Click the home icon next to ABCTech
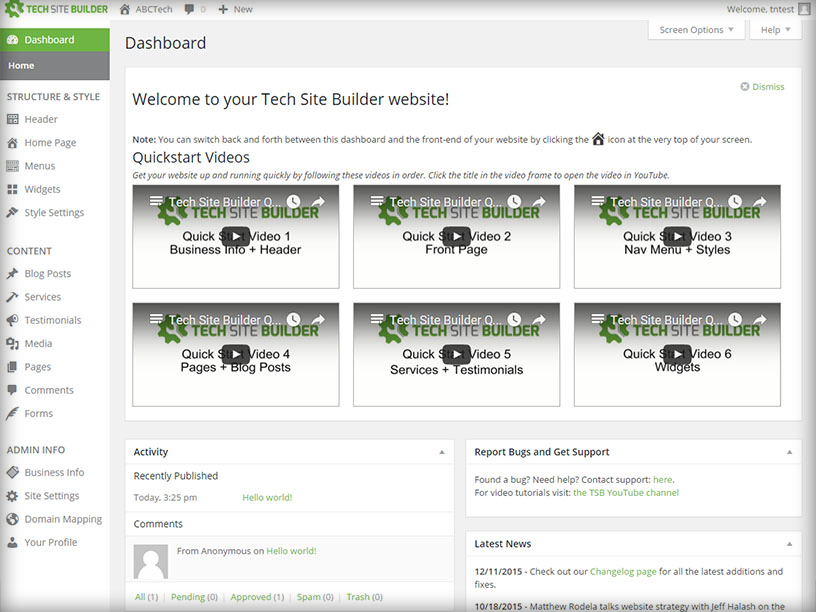Viewport: 816px width, 612px height. coord(124,9)
